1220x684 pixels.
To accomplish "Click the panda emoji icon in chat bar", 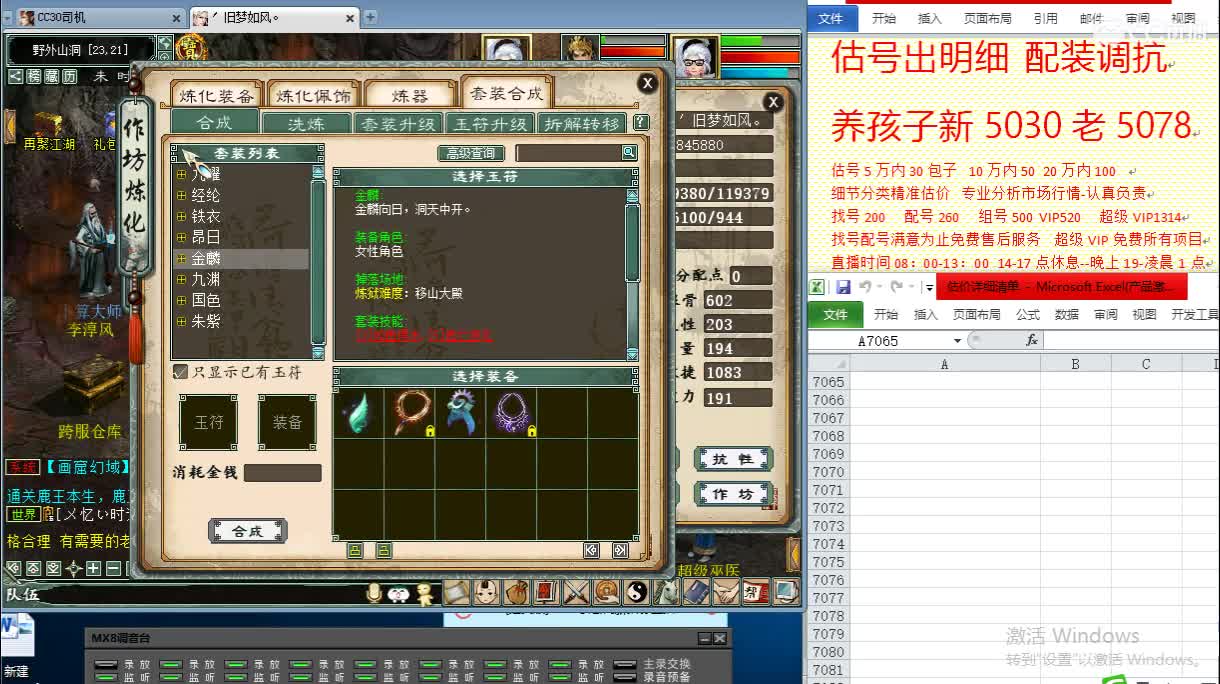I will coord(398,594).
